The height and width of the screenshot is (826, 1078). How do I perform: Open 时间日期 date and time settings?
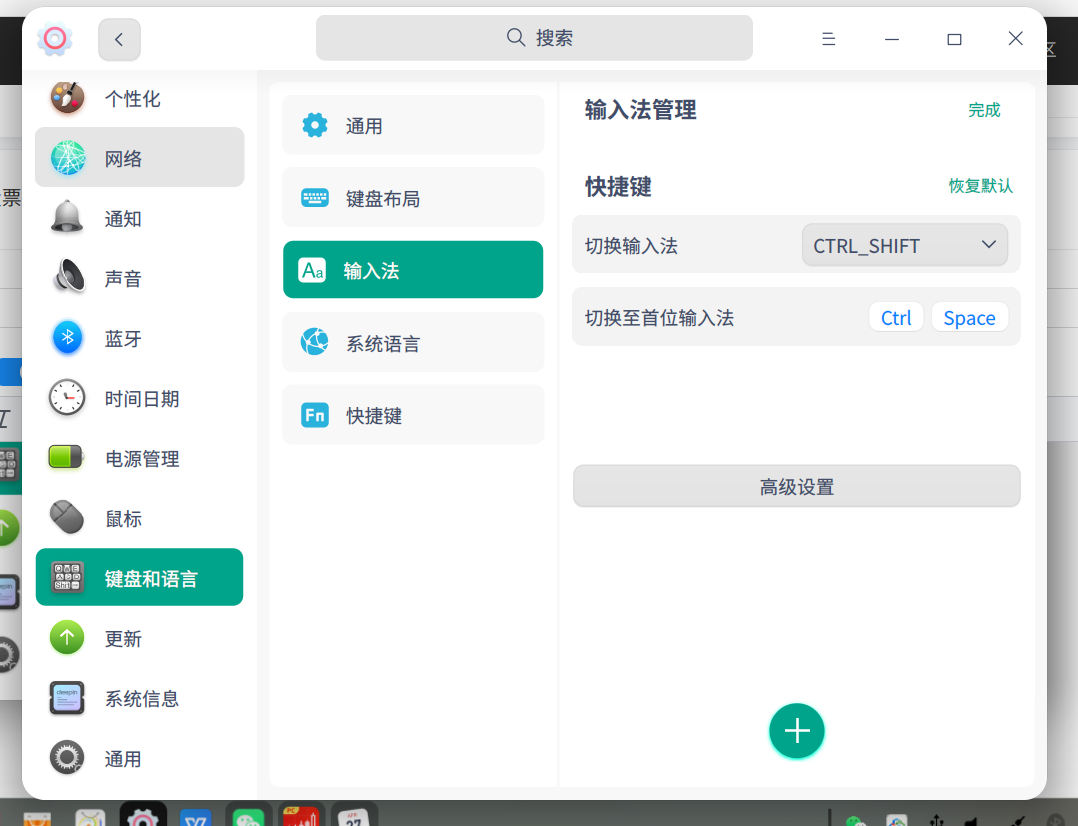(139, 398)
